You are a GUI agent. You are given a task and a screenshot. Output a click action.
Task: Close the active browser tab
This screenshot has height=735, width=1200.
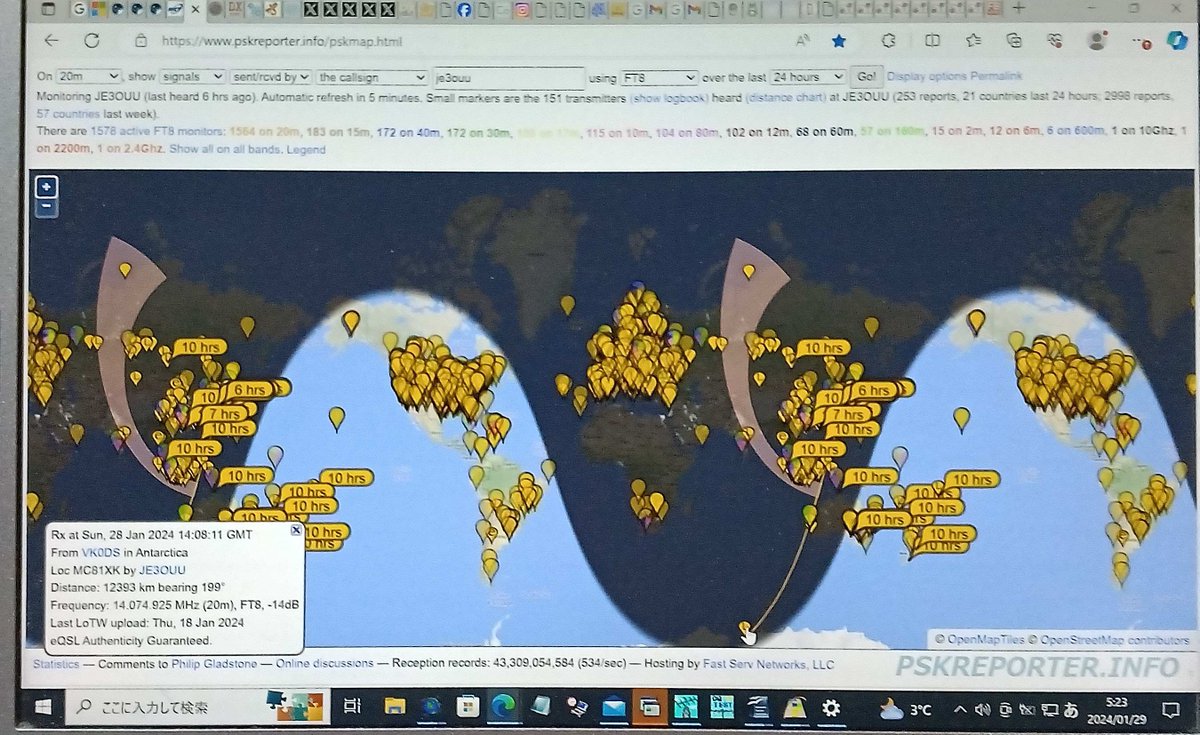[194, 10]
